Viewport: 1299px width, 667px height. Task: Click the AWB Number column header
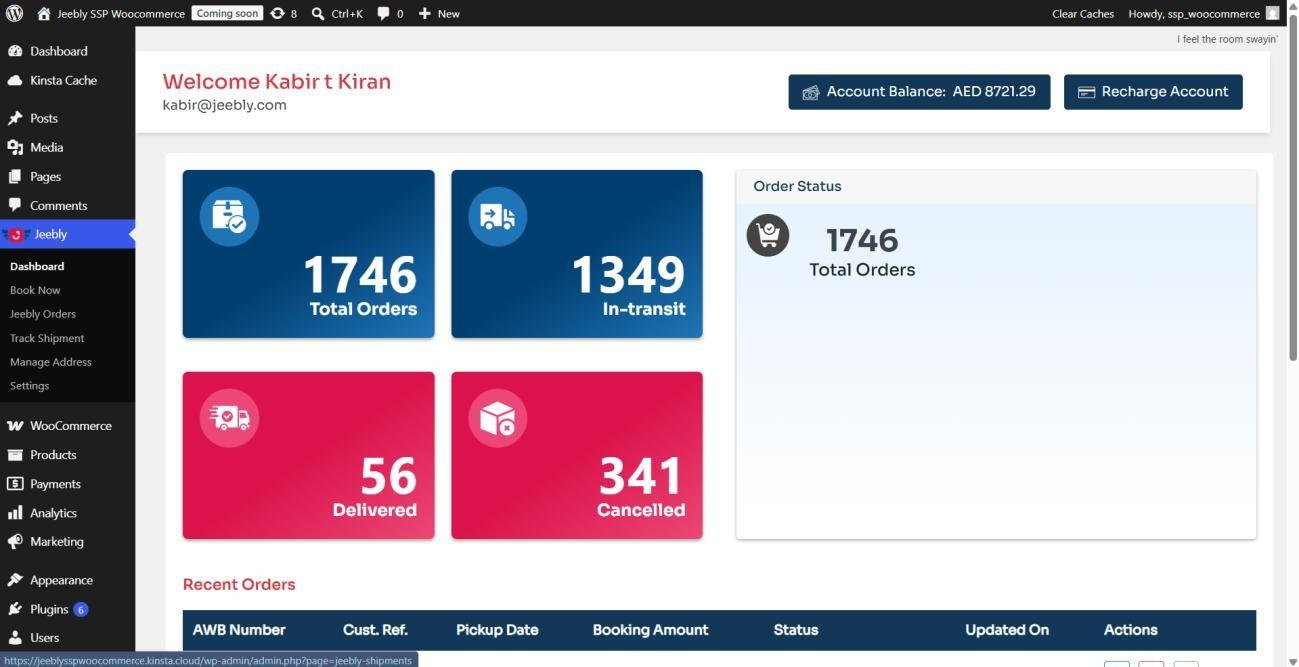(x=239, y=630)
